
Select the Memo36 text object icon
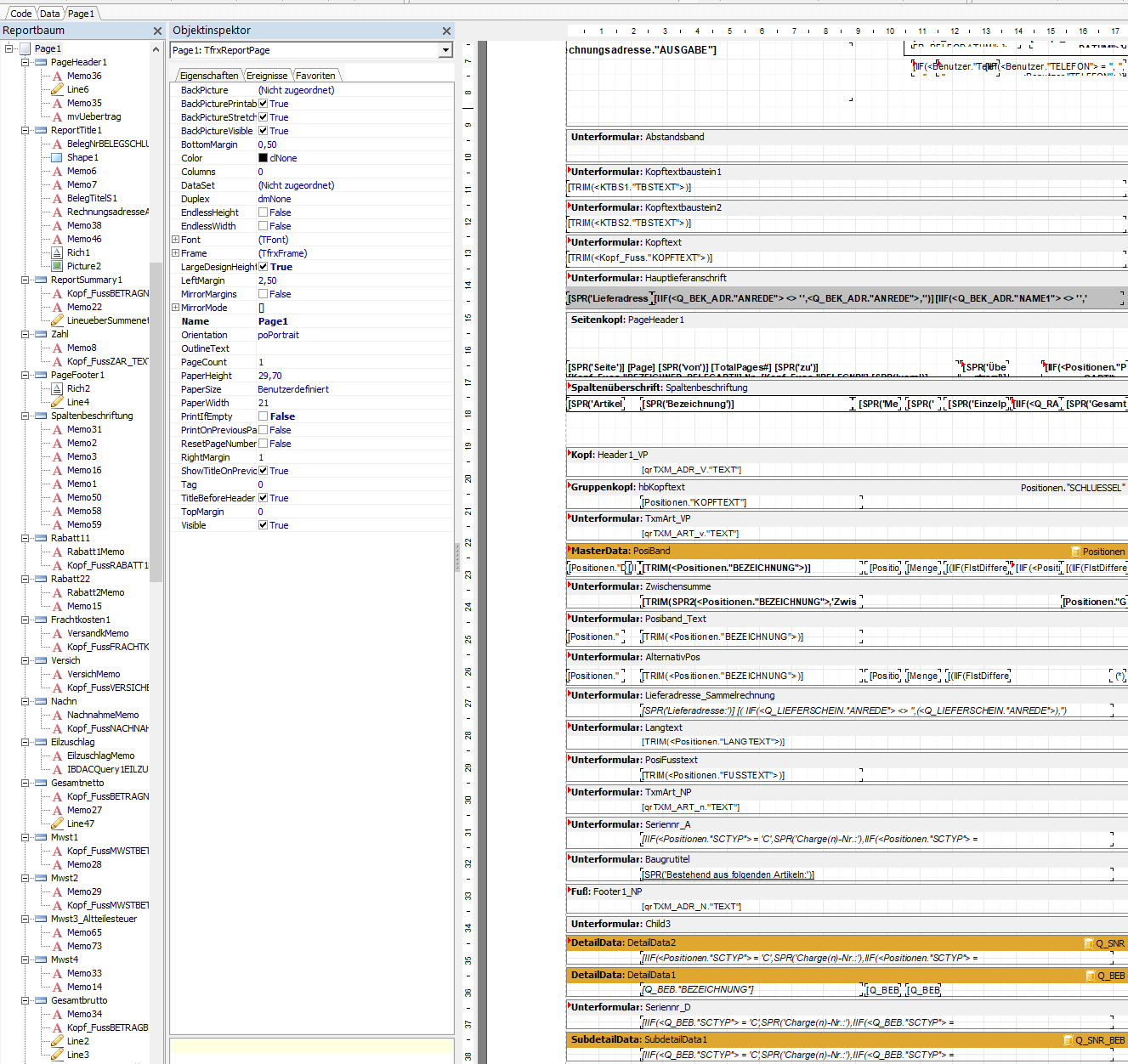(x=57, y=76)
